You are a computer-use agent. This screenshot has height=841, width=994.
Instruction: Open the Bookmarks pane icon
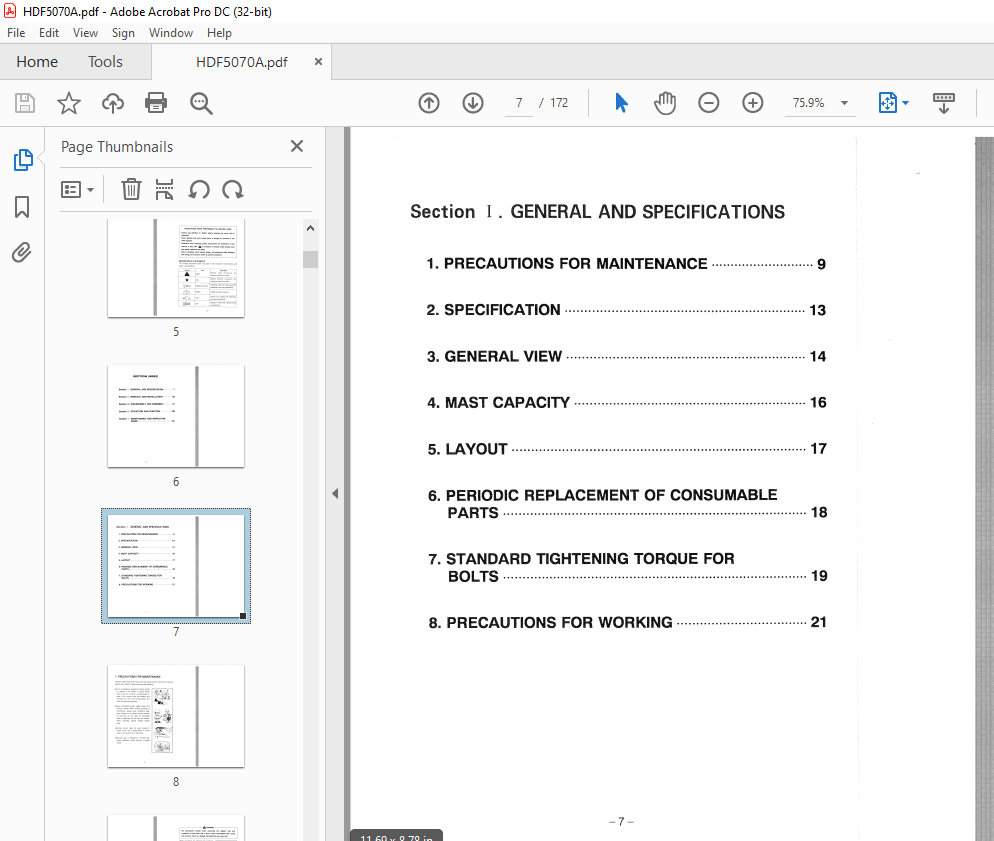[22, 207]
